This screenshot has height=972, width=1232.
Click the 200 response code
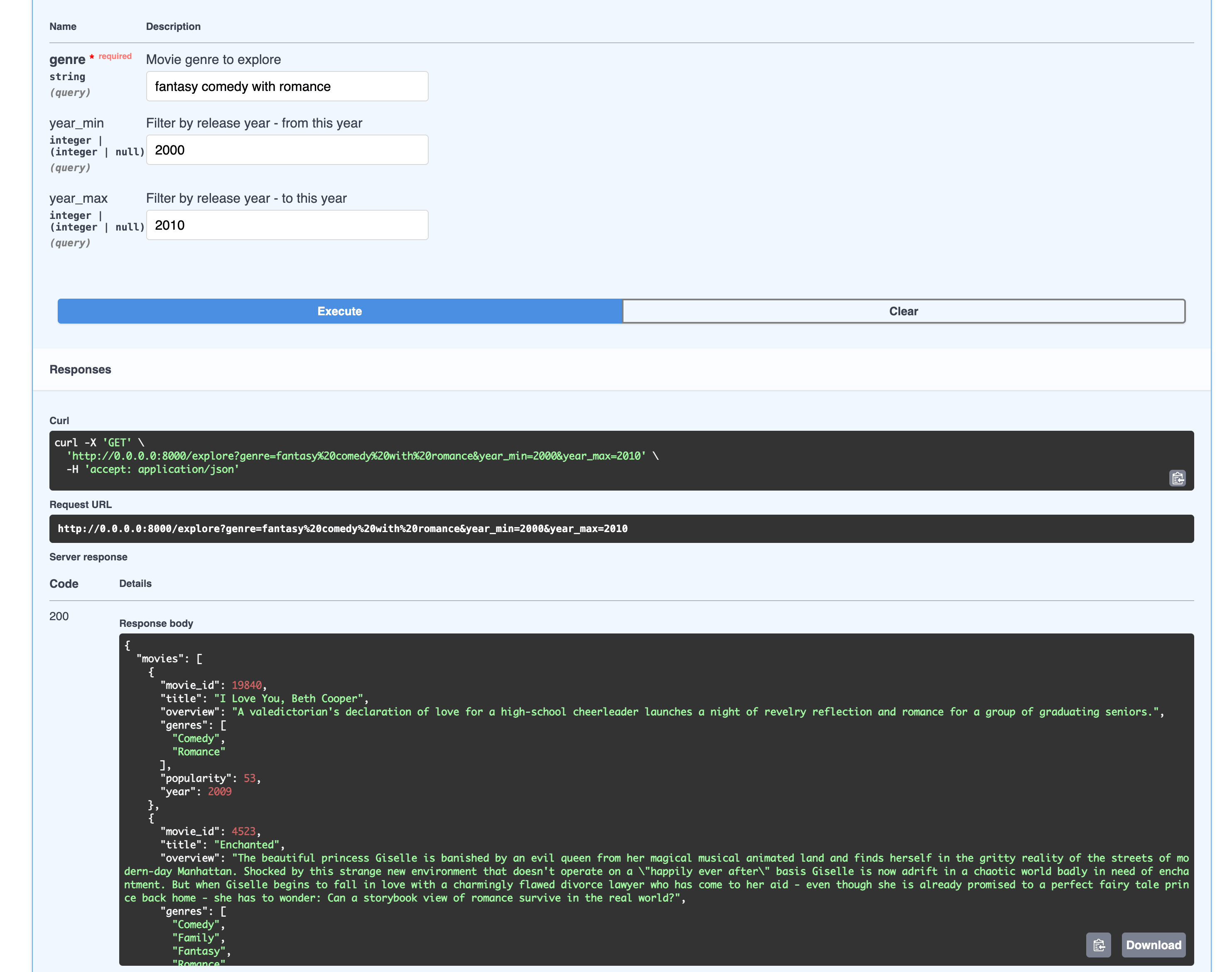[x=59, y=616]
